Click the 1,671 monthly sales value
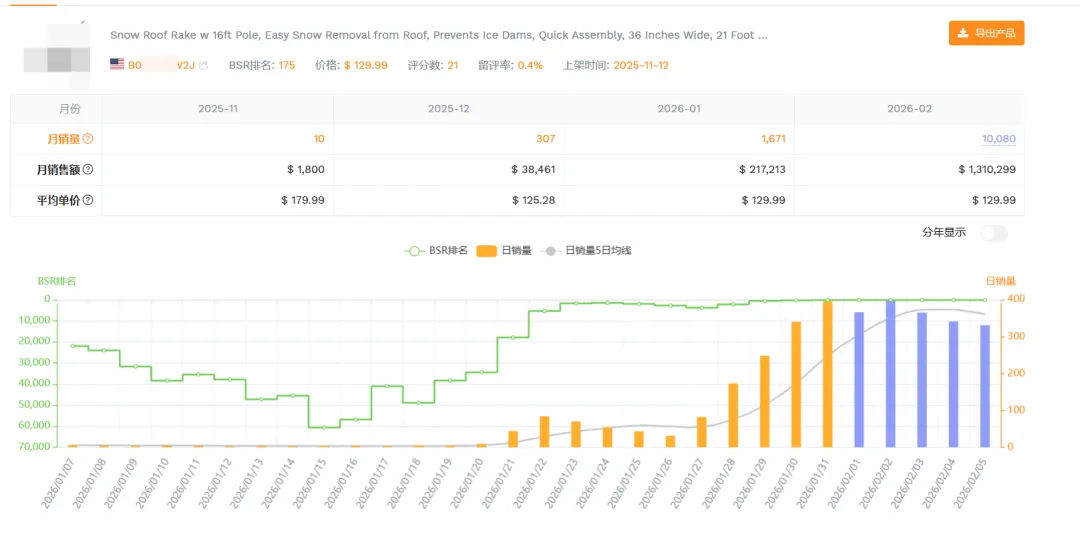The image size is (1080, 533). point(768,139)
